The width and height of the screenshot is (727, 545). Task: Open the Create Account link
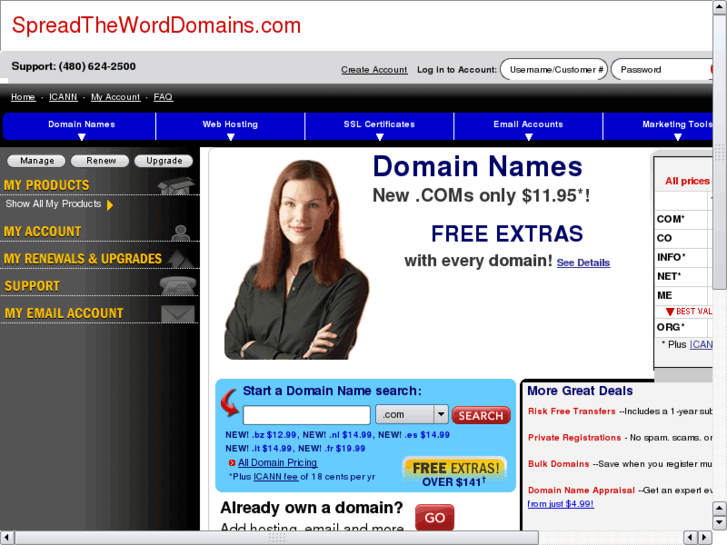[374, 70]
